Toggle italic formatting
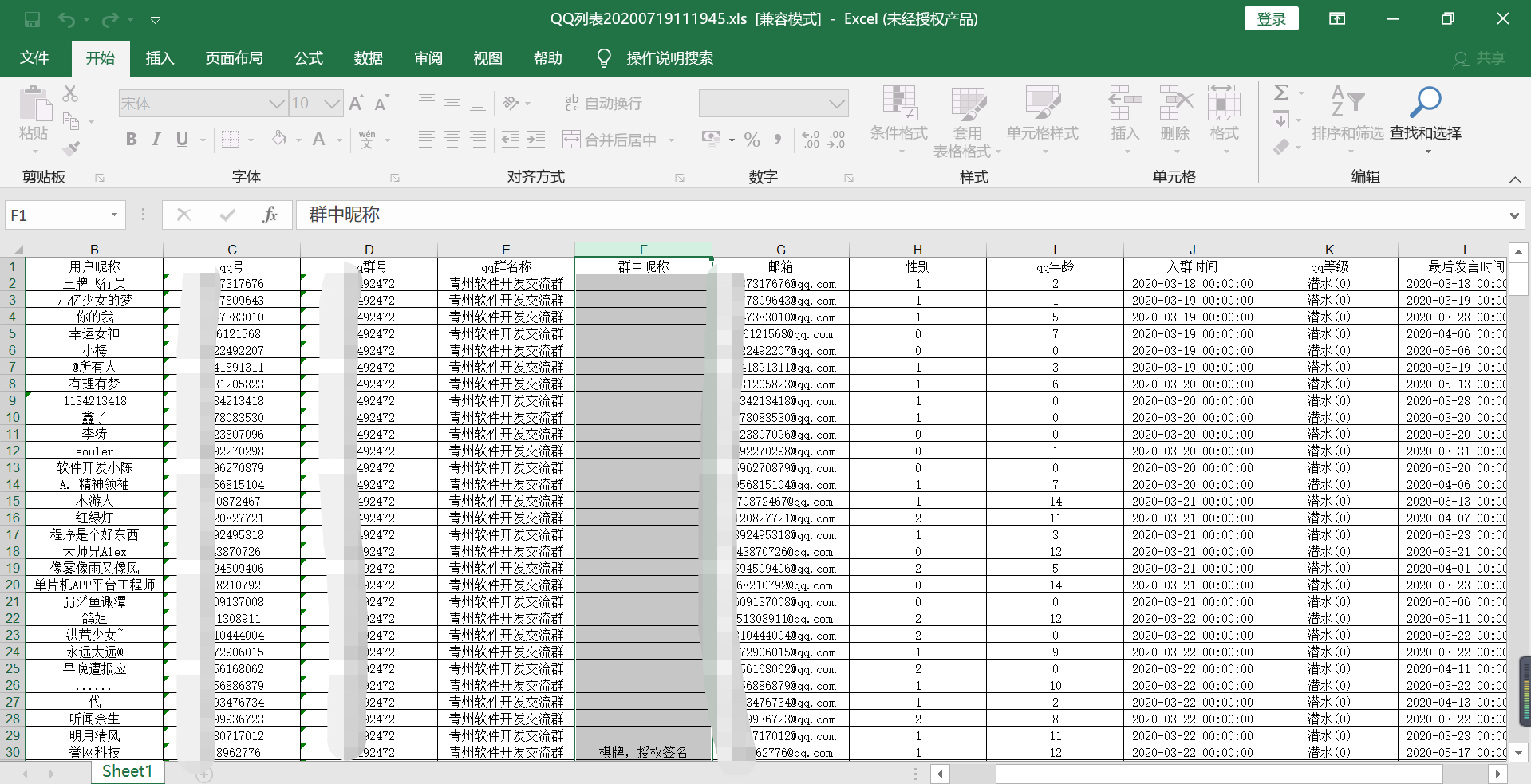This screenshot has height=784, width=1531. point(156,139)
